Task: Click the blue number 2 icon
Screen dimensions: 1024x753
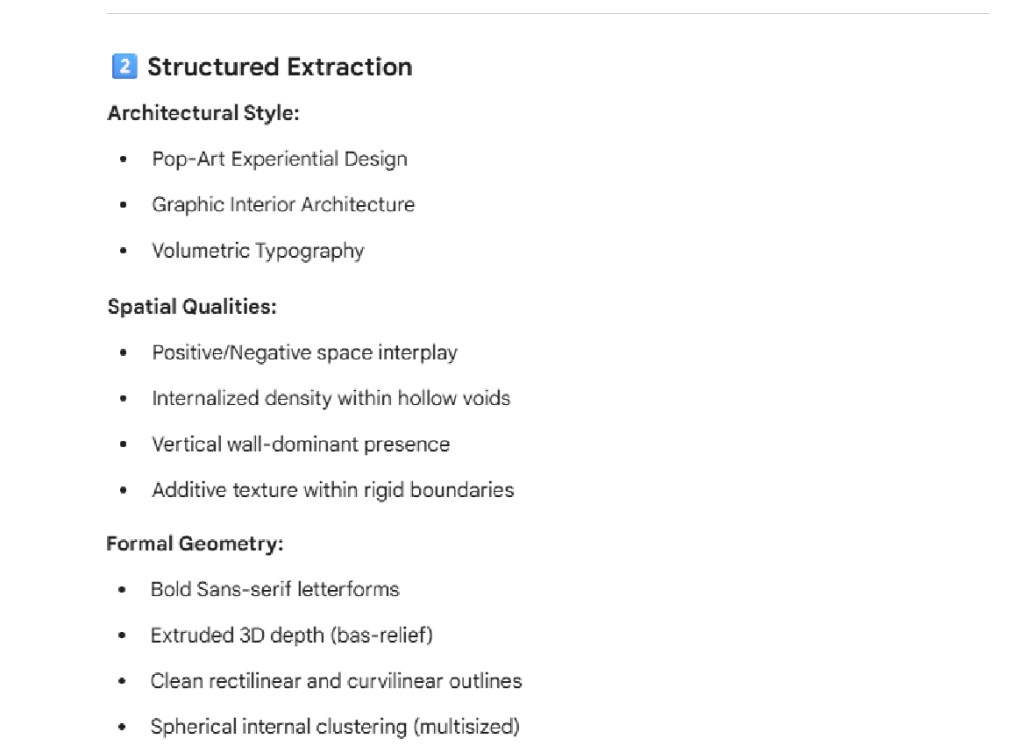Action: 124,67
